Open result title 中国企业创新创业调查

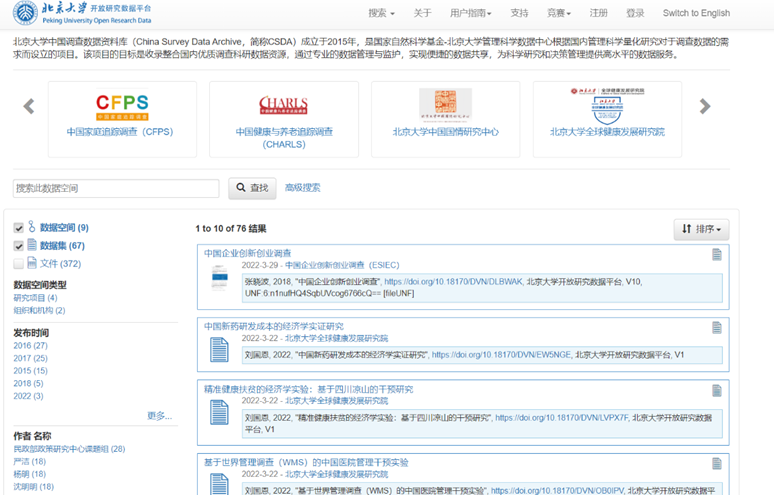pos(247,253)
